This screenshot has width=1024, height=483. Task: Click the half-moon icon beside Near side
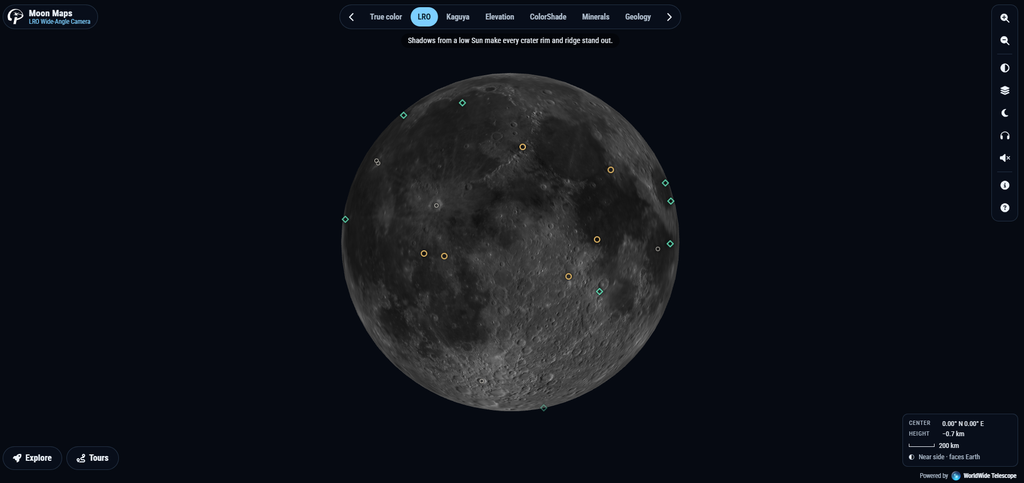pyautogui.click(x=912, y=457)
